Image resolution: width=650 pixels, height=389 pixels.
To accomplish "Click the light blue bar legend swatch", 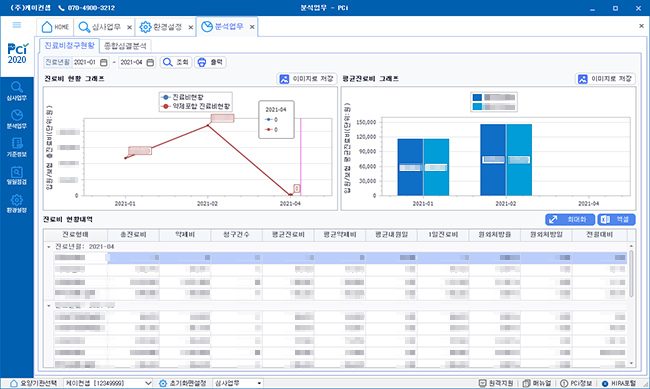I will [x=477, y=107].
